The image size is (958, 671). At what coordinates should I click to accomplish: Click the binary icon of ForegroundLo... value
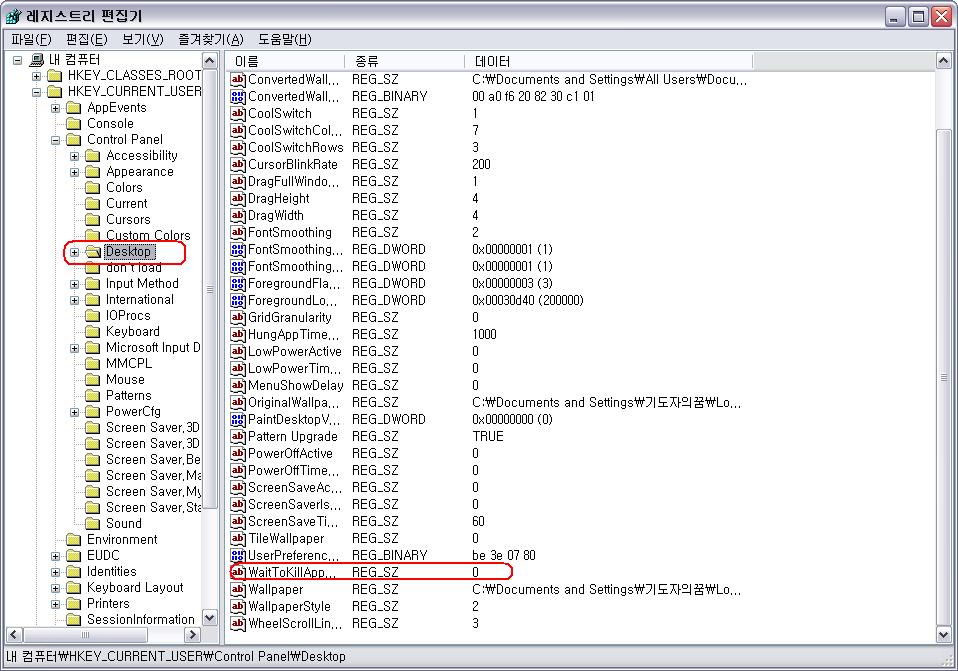238,301
